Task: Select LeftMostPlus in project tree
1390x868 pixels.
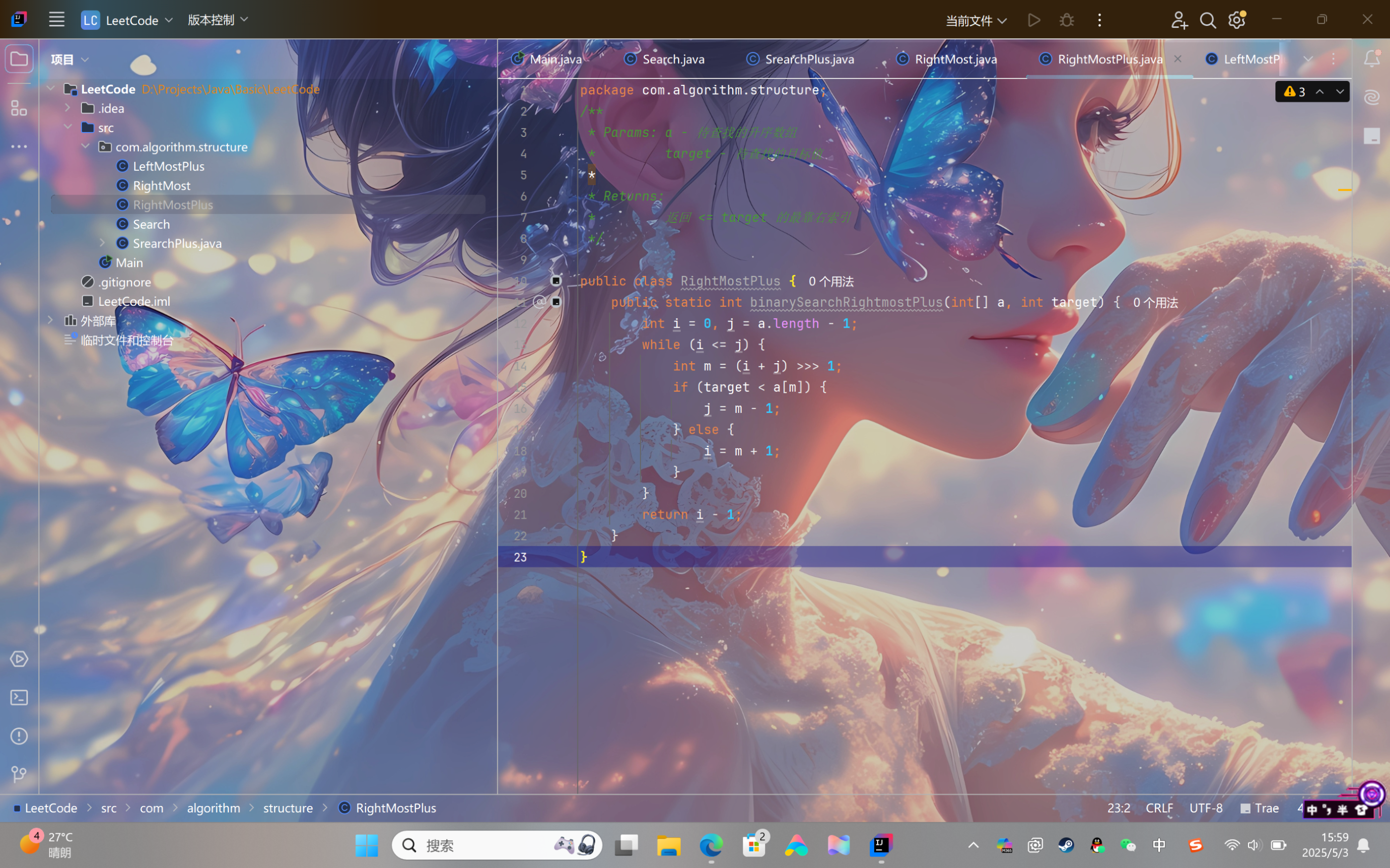Action: pyautogui.click(x=168, y=166)
